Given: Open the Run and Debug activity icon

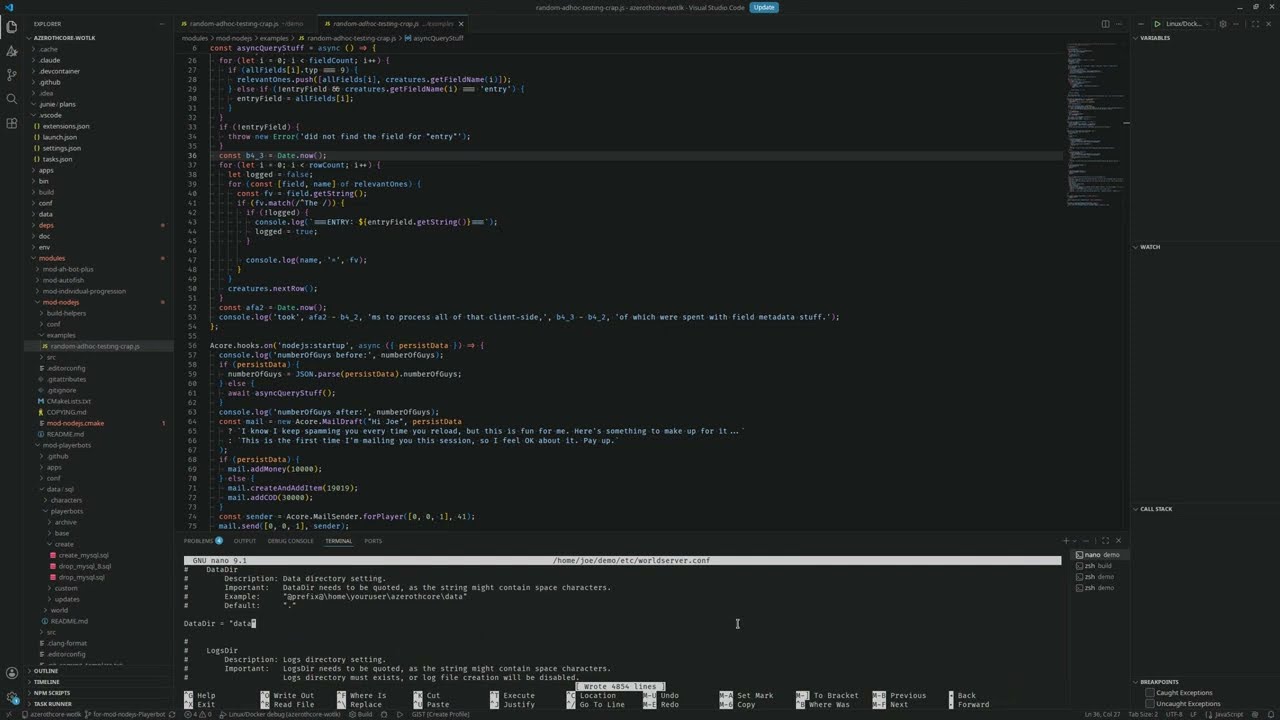Looking at the screenshot, I should tap(11, 51).
